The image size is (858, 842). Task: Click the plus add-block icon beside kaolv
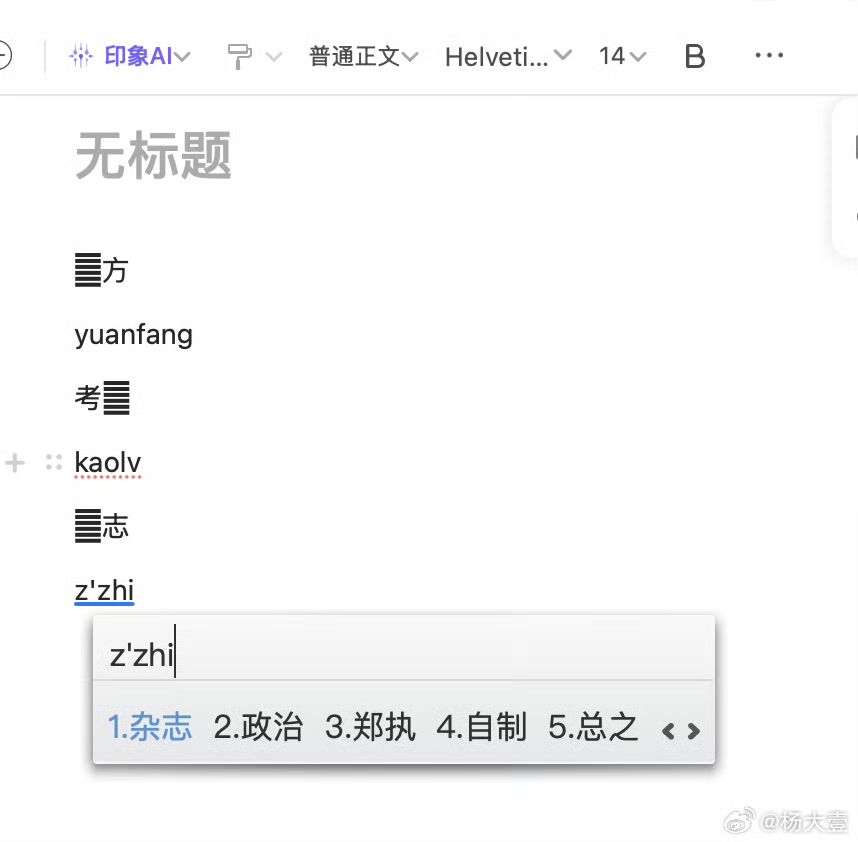point(15,463)
